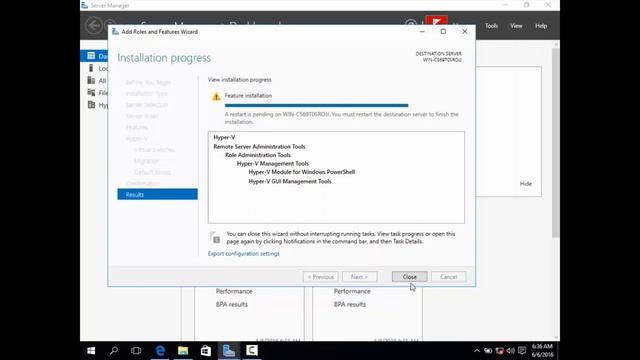Select Role Administration Tools row

258,155
